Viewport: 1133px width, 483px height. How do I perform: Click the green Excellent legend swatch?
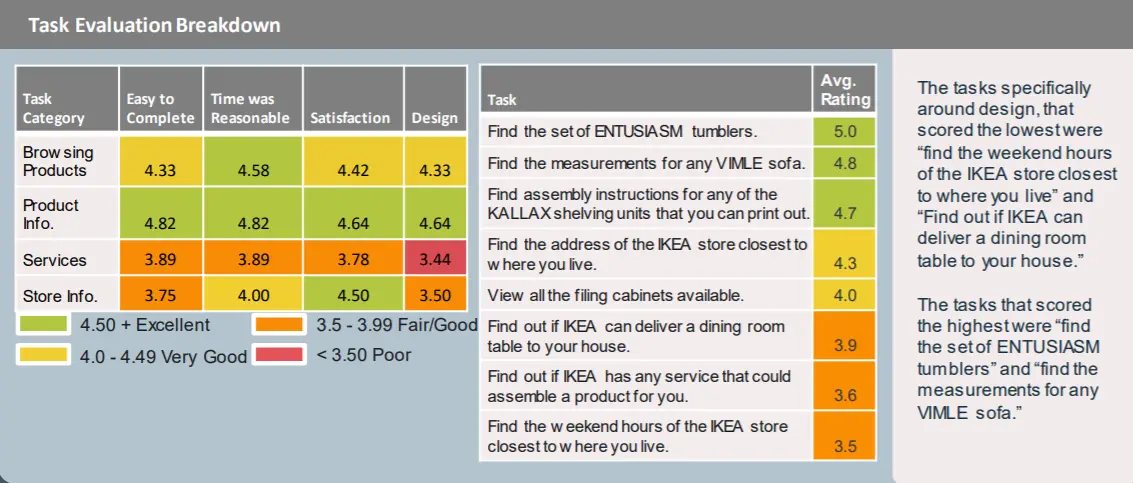click(x=43, y=325)
